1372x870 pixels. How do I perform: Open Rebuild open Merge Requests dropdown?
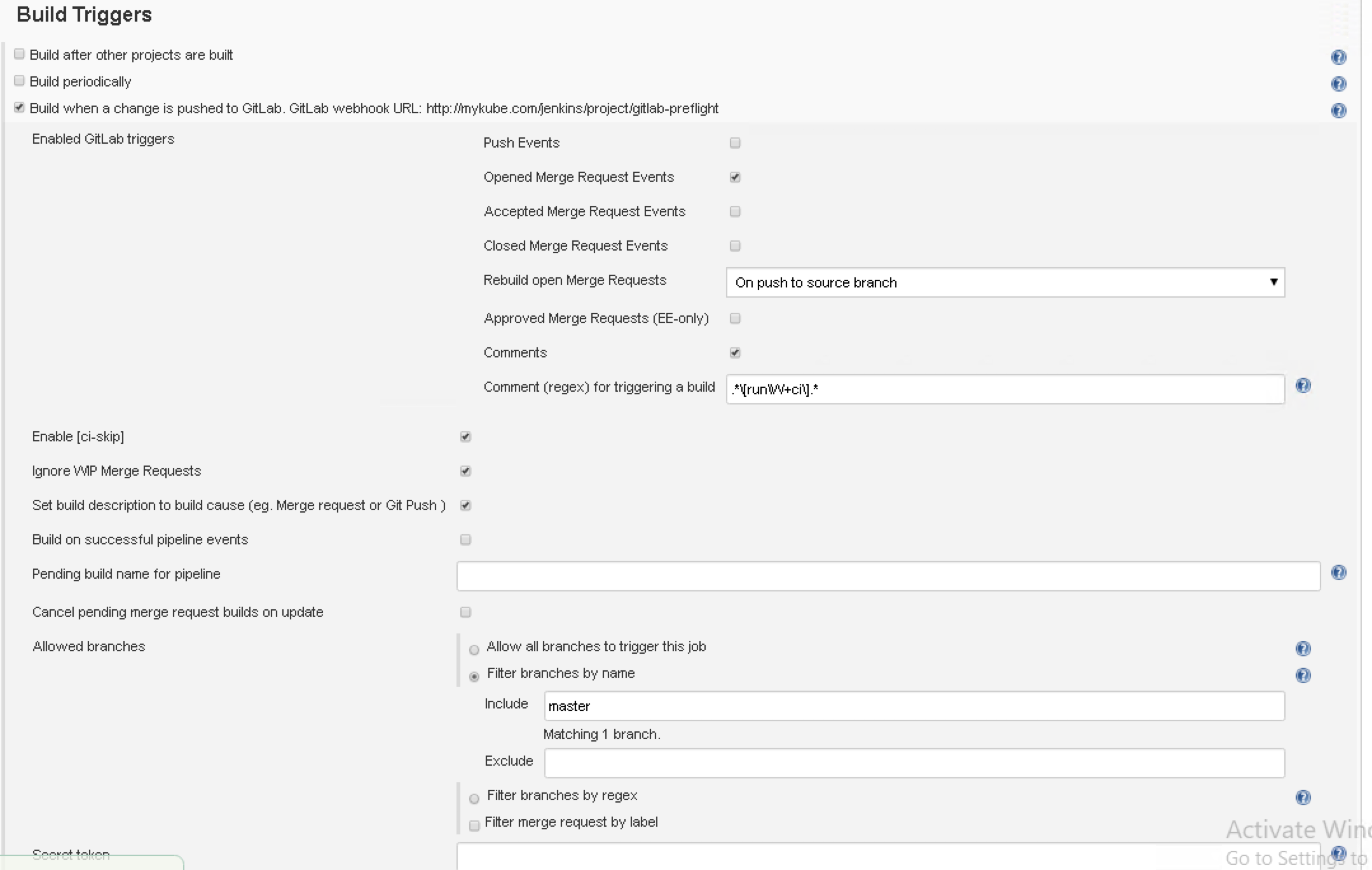click(x=1005, y=282)
